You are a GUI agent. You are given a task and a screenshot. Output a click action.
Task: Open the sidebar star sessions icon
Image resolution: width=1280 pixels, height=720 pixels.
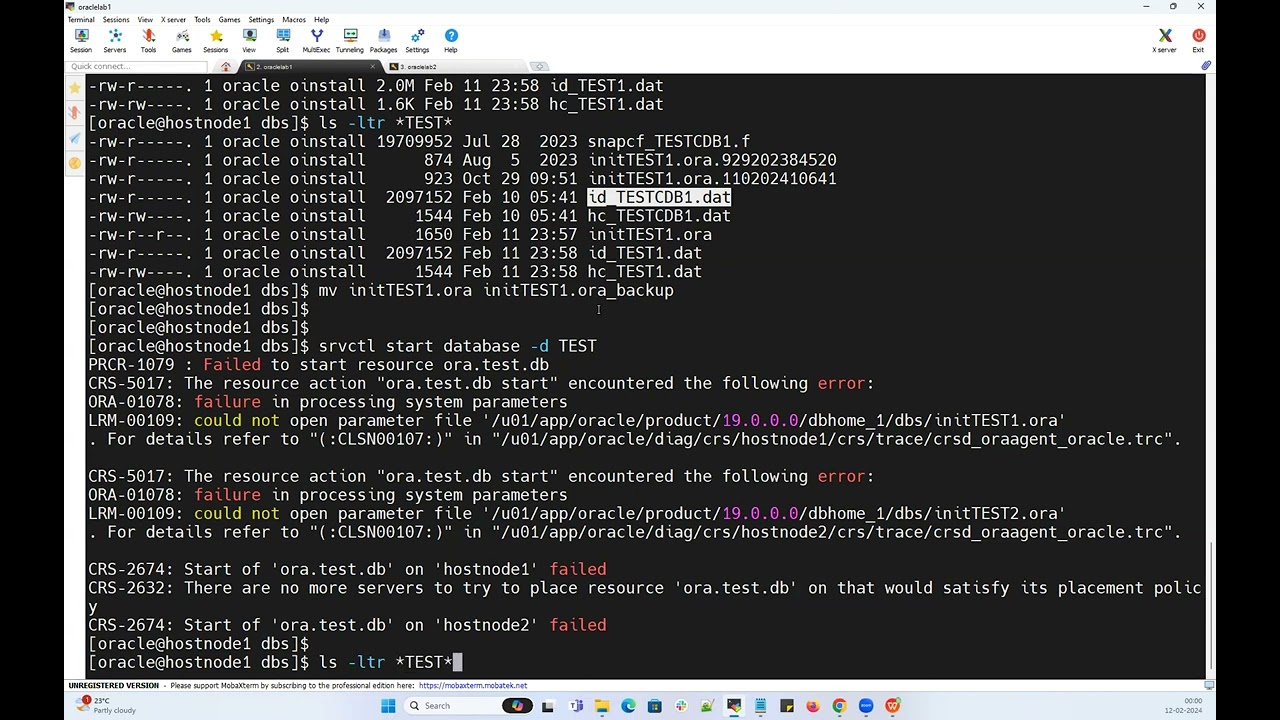pyautogui.click(x=75, y=88)
